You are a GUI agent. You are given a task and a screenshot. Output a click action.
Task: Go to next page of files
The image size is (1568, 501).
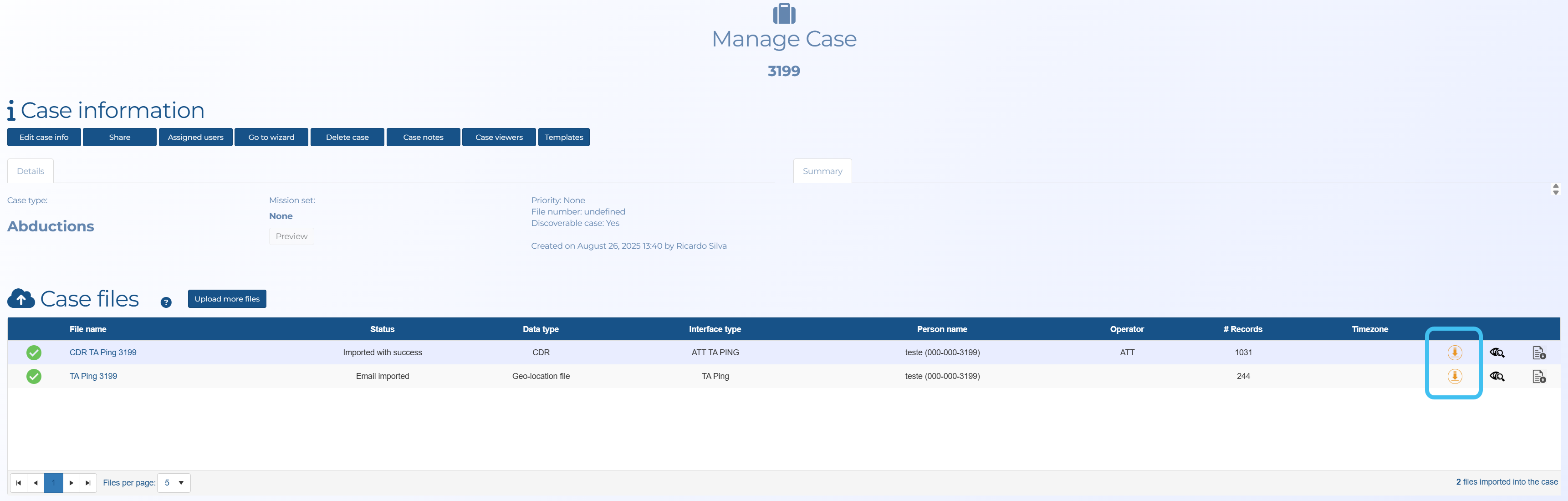point(71,483)
